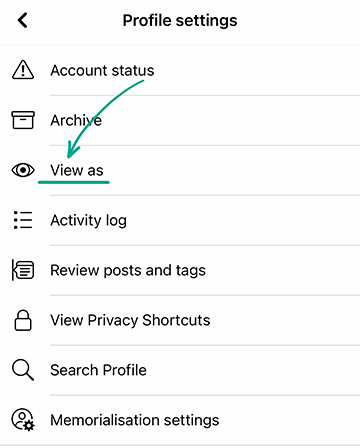The width and height of the screenshot is (360, 448).
Task: Open View Privacy Shortcuts
Action: click(180, 320)
